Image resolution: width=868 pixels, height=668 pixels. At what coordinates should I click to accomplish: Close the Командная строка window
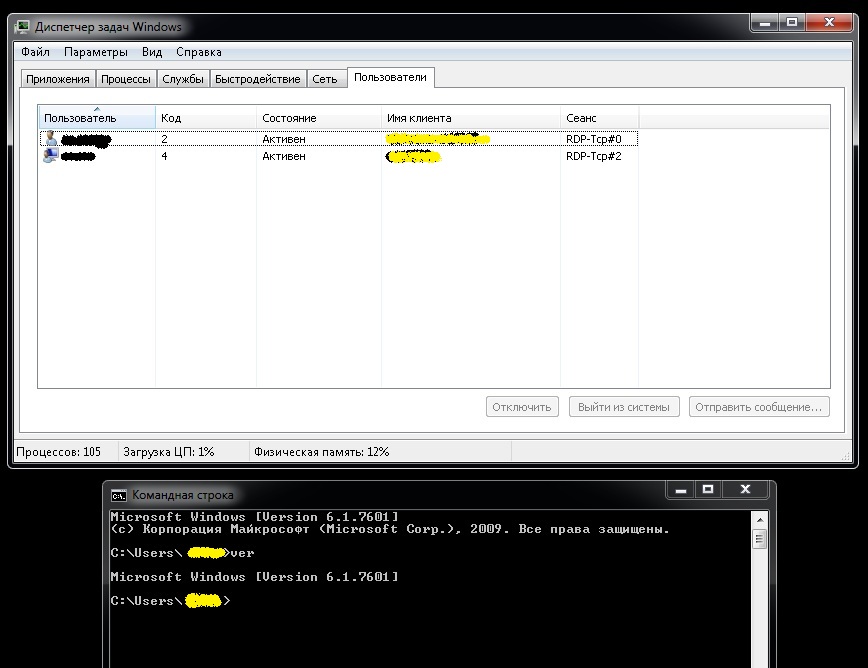tap(745, 490)
